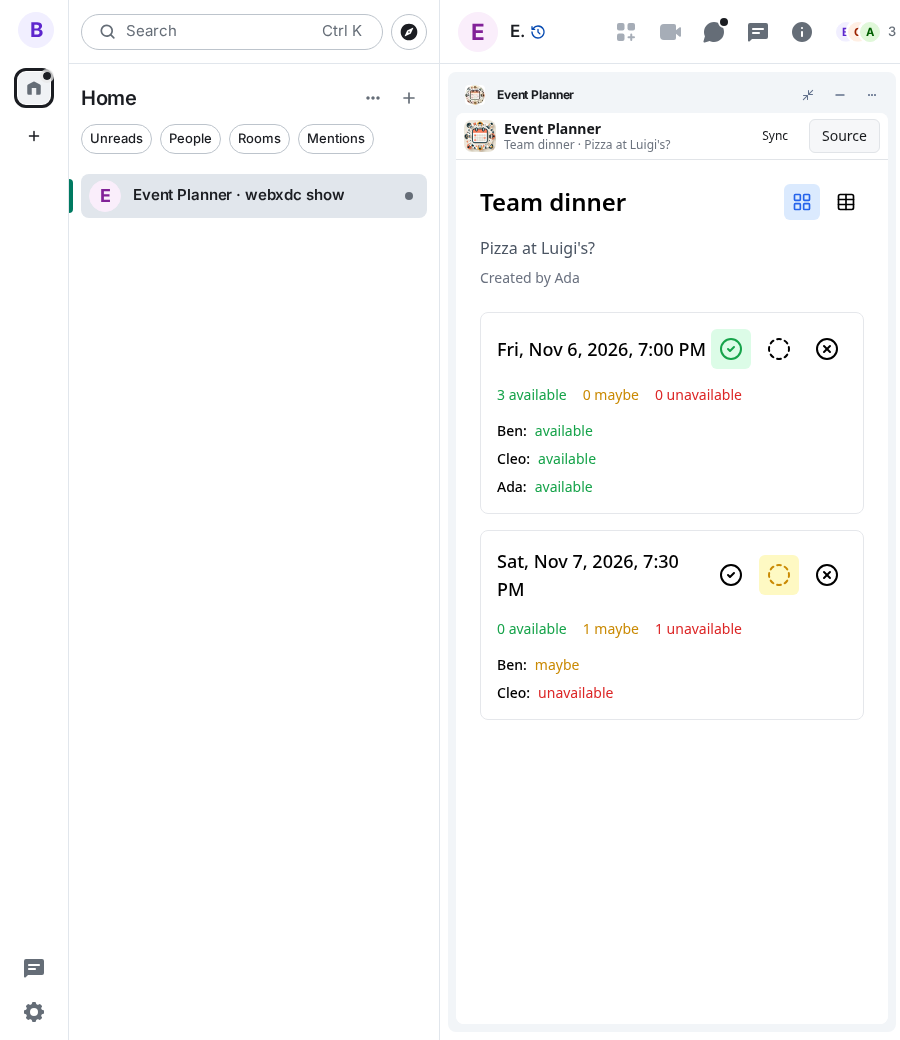The width and height of the screenshot is (900, 1040).
Task: Switch to card grid view
Action: [x=802, y=202]
